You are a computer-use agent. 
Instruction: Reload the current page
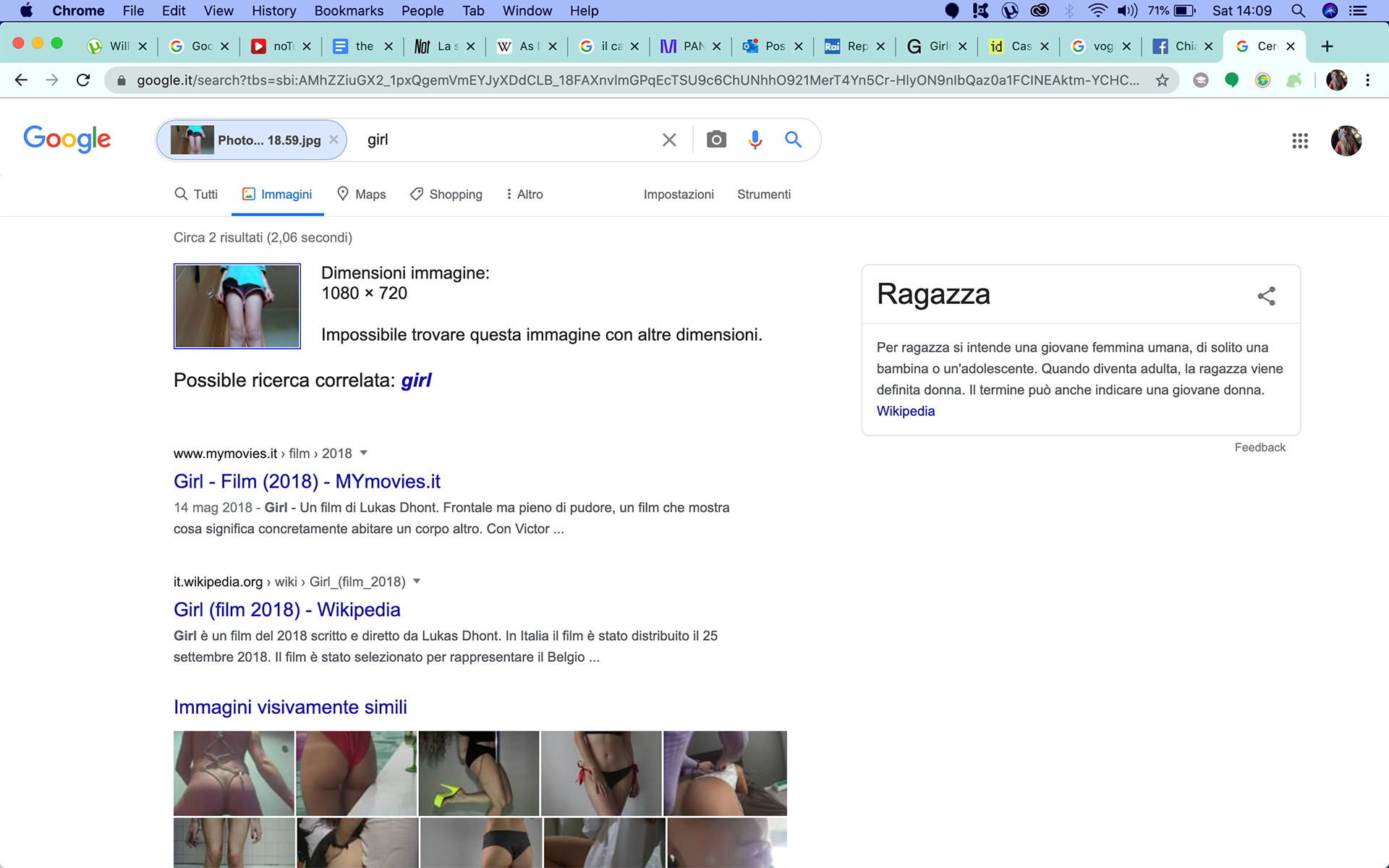pyautogui.click(x=83, y=80)
